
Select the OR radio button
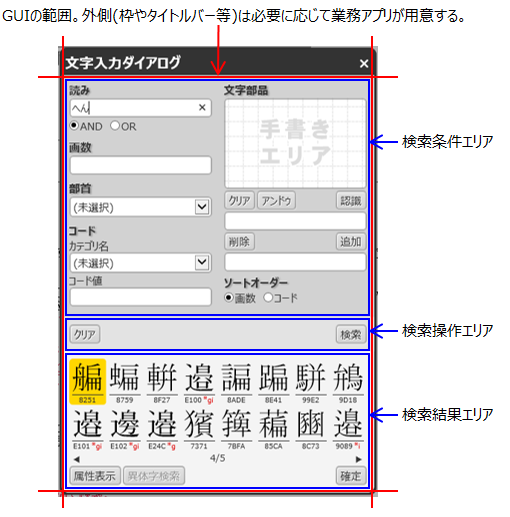click(115, 126)
